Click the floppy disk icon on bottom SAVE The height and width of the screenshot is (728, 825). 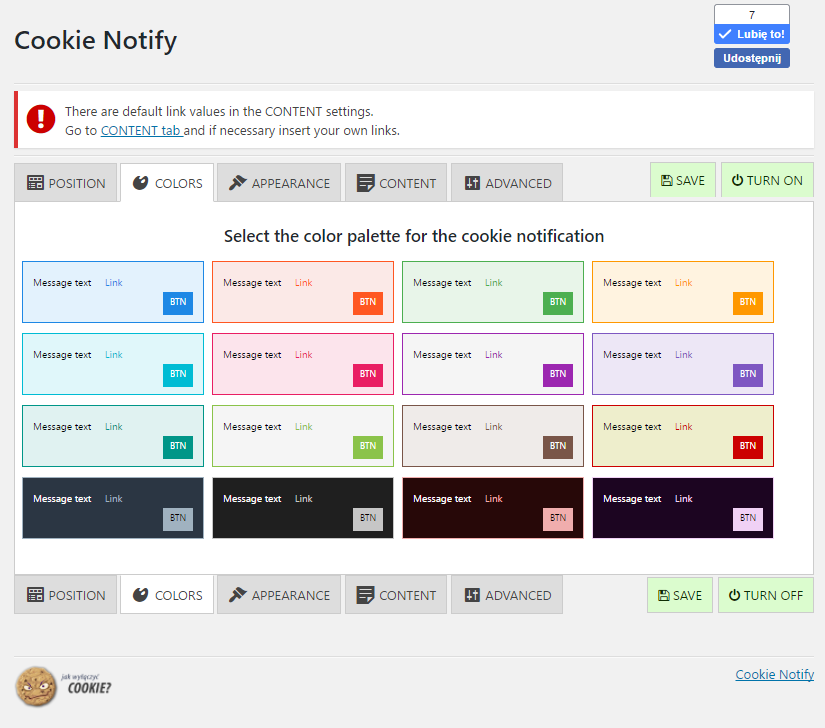click(663, 595)
